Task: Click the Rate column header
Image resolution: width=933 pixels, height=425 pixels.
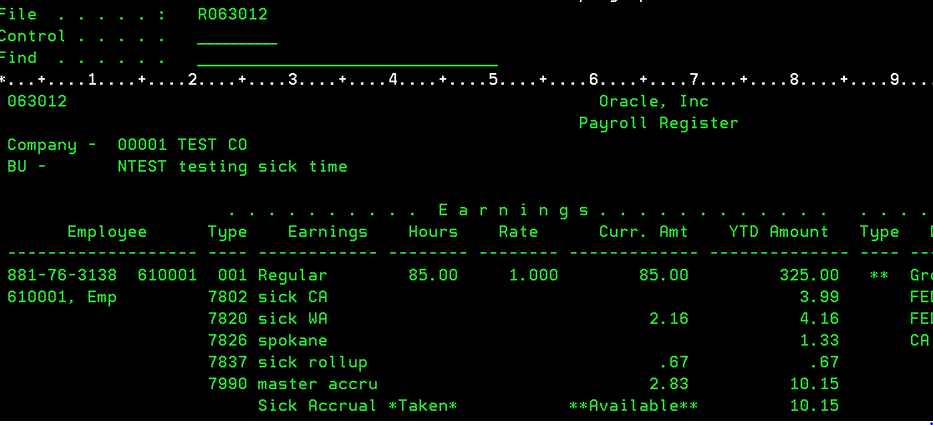Action: coord(518,232)
